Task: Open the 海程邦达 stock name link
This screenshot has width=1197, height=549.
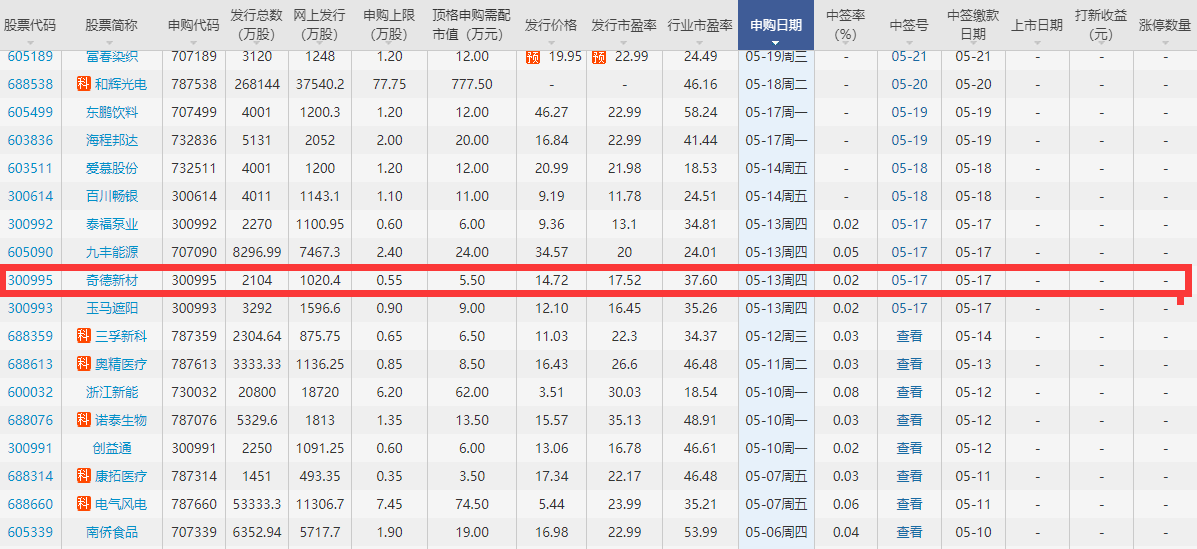Action: [112, 140]
